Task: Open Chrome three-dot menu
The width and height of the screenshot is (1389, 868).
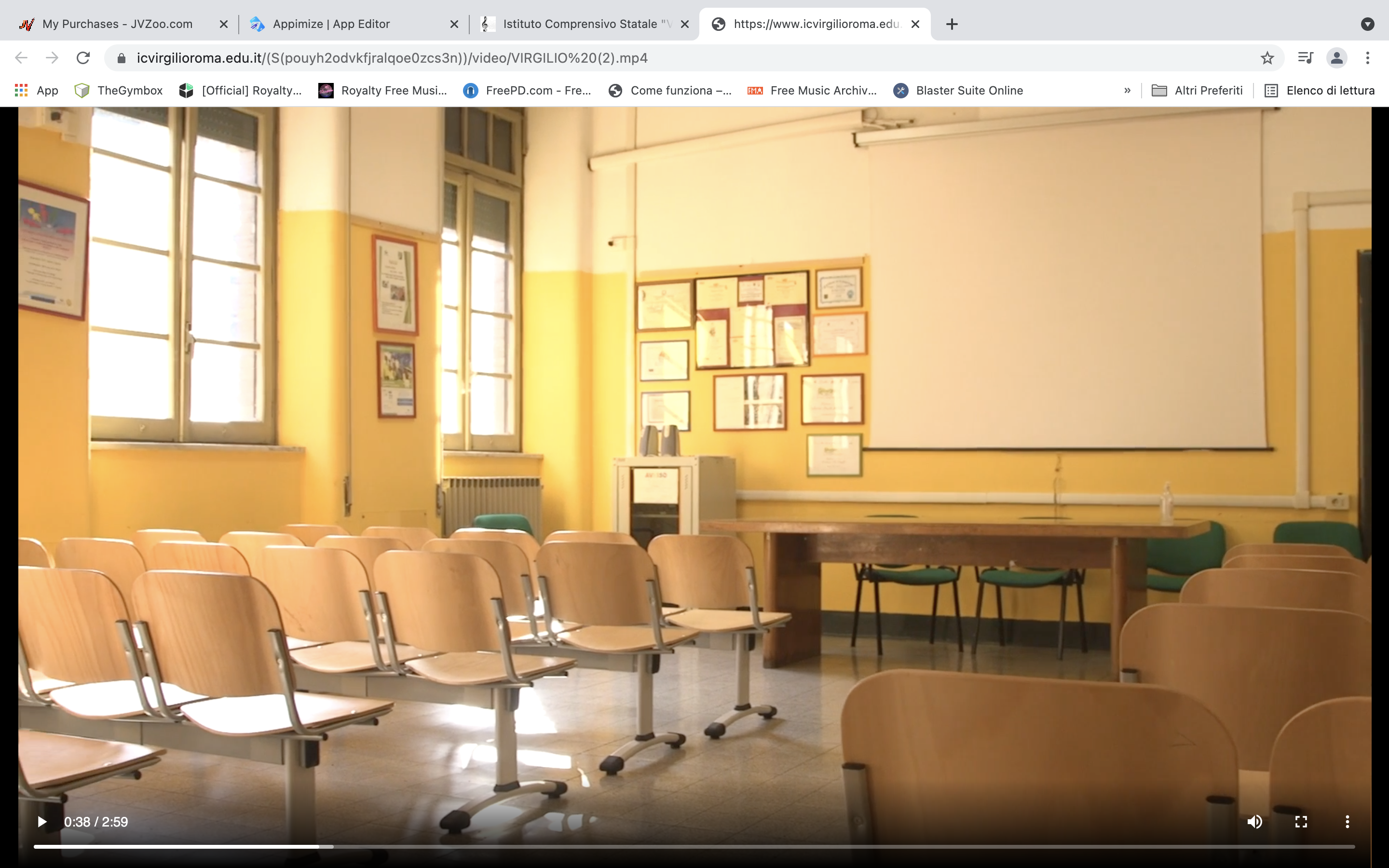Action: pyautogui.click(x=1368, y=58)
